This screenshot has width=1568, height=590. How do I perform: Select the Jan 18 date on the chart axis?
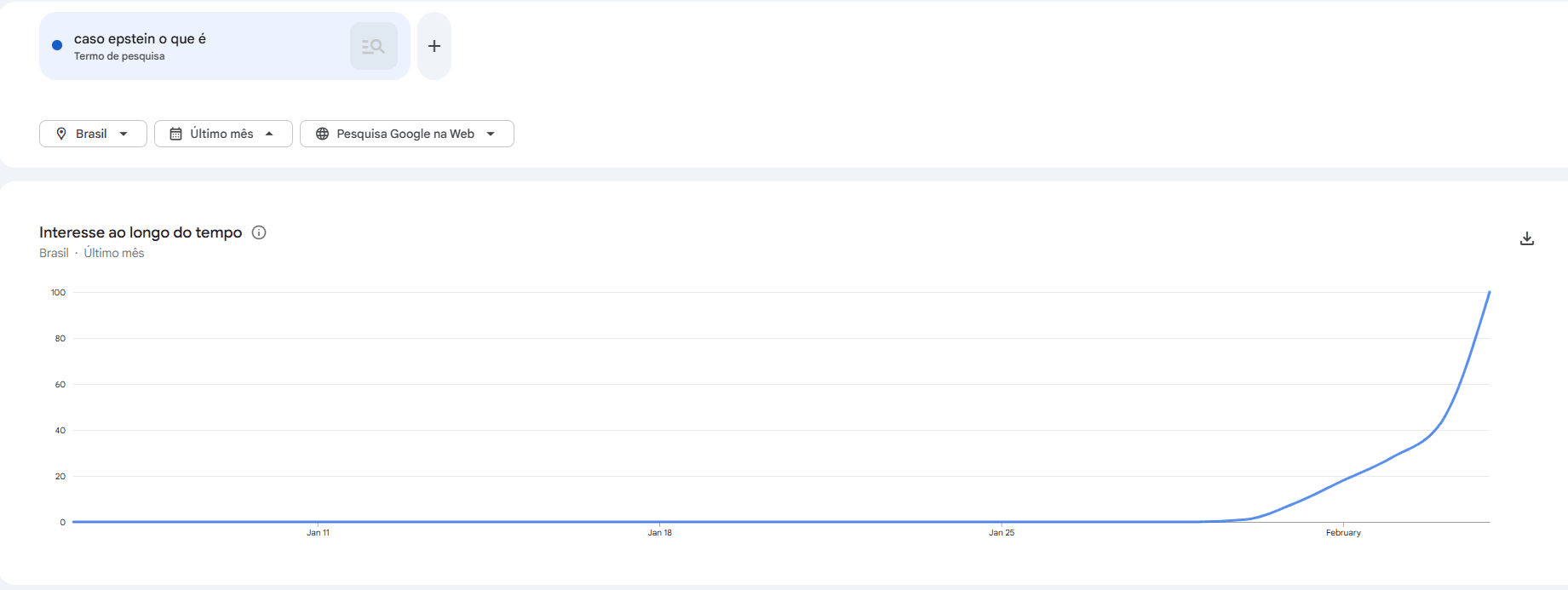(659, 533)
